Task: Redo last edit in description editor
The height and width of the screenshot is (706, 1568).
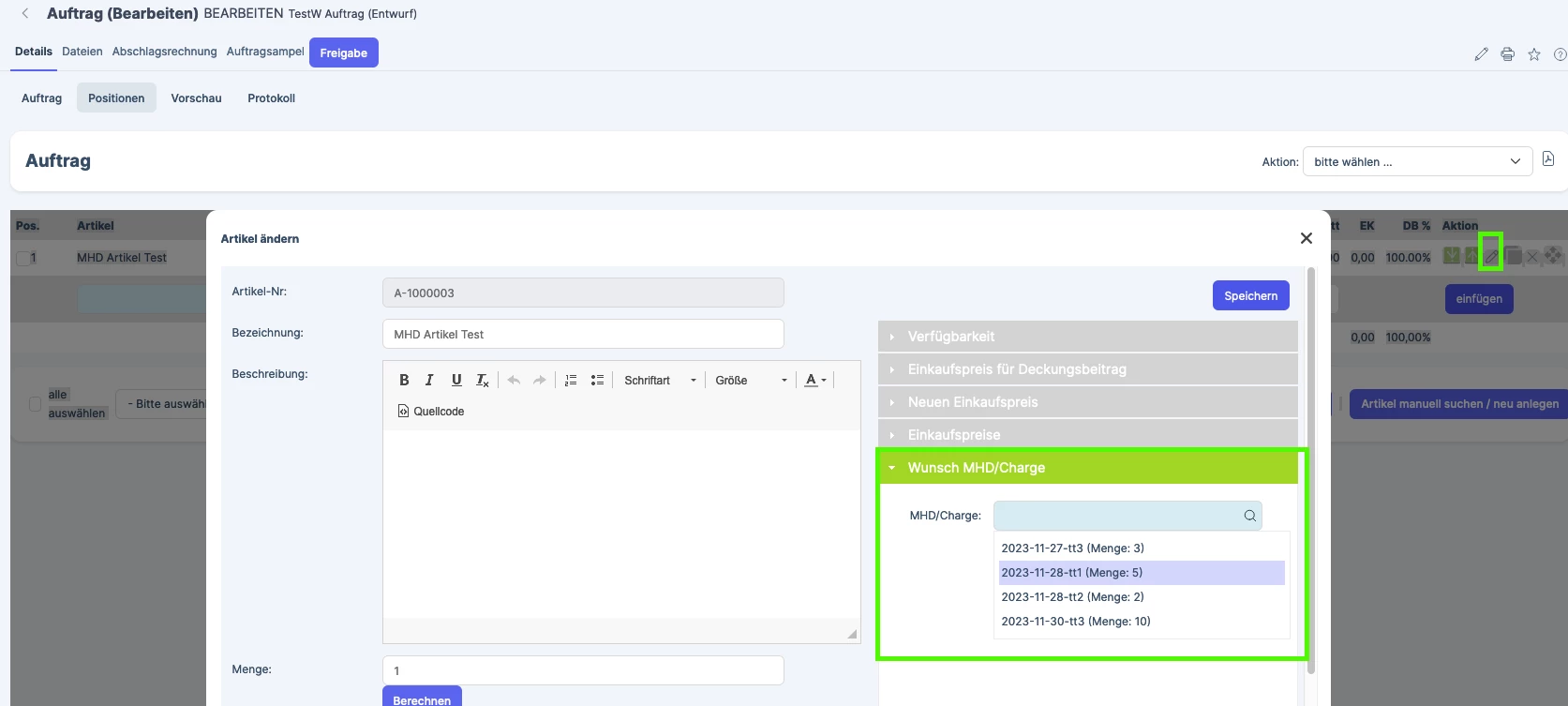Action: coord(539,380)
